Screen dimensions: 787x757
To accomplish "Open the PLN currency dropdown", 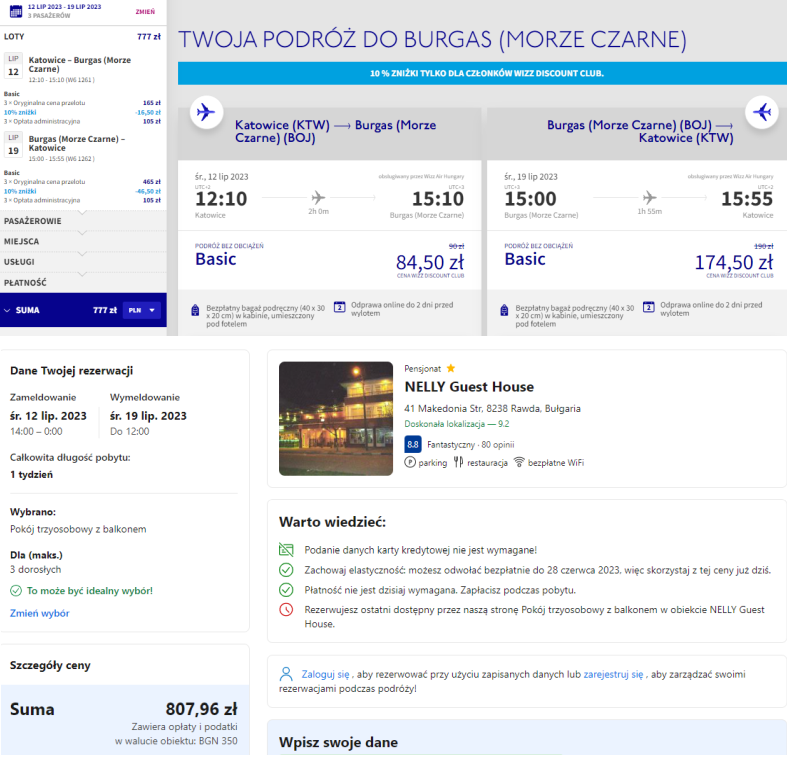I will point(141,310).
